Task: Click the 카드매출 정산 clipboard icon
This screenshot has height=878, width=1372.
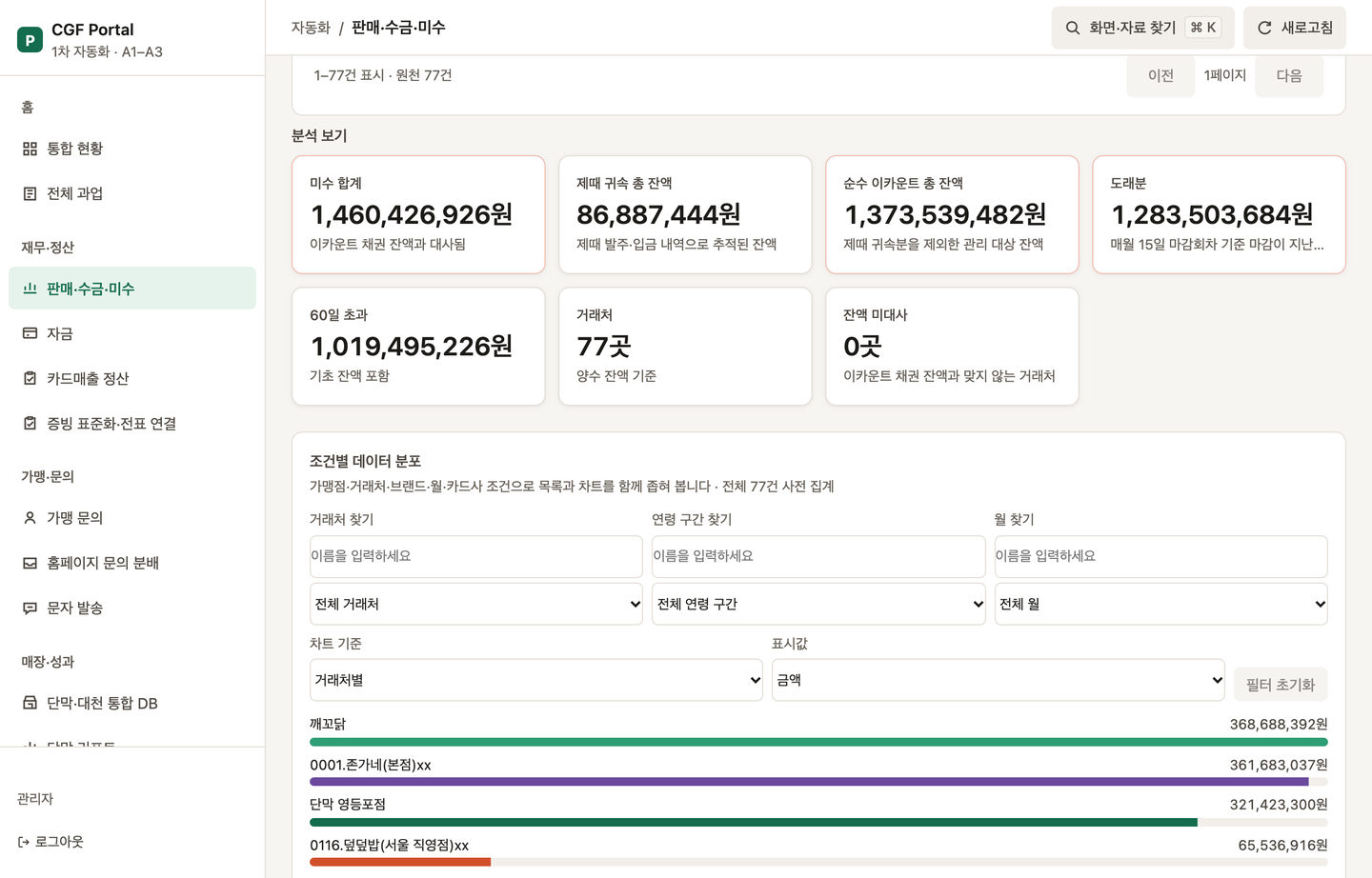Action: tap(30, 378)
